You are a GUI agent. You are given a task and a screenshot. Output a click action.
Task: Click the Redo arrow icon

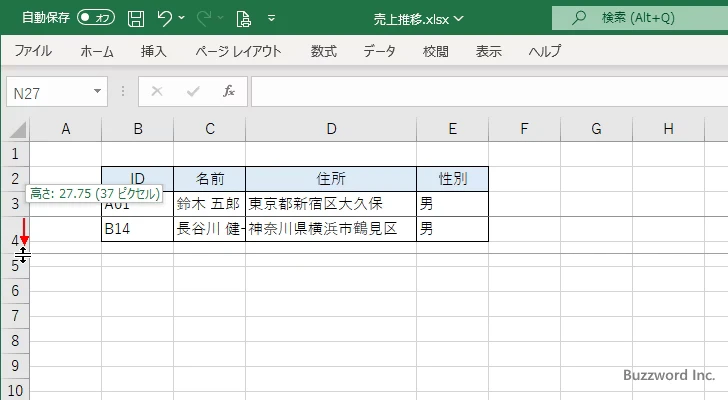coord(205,18)
